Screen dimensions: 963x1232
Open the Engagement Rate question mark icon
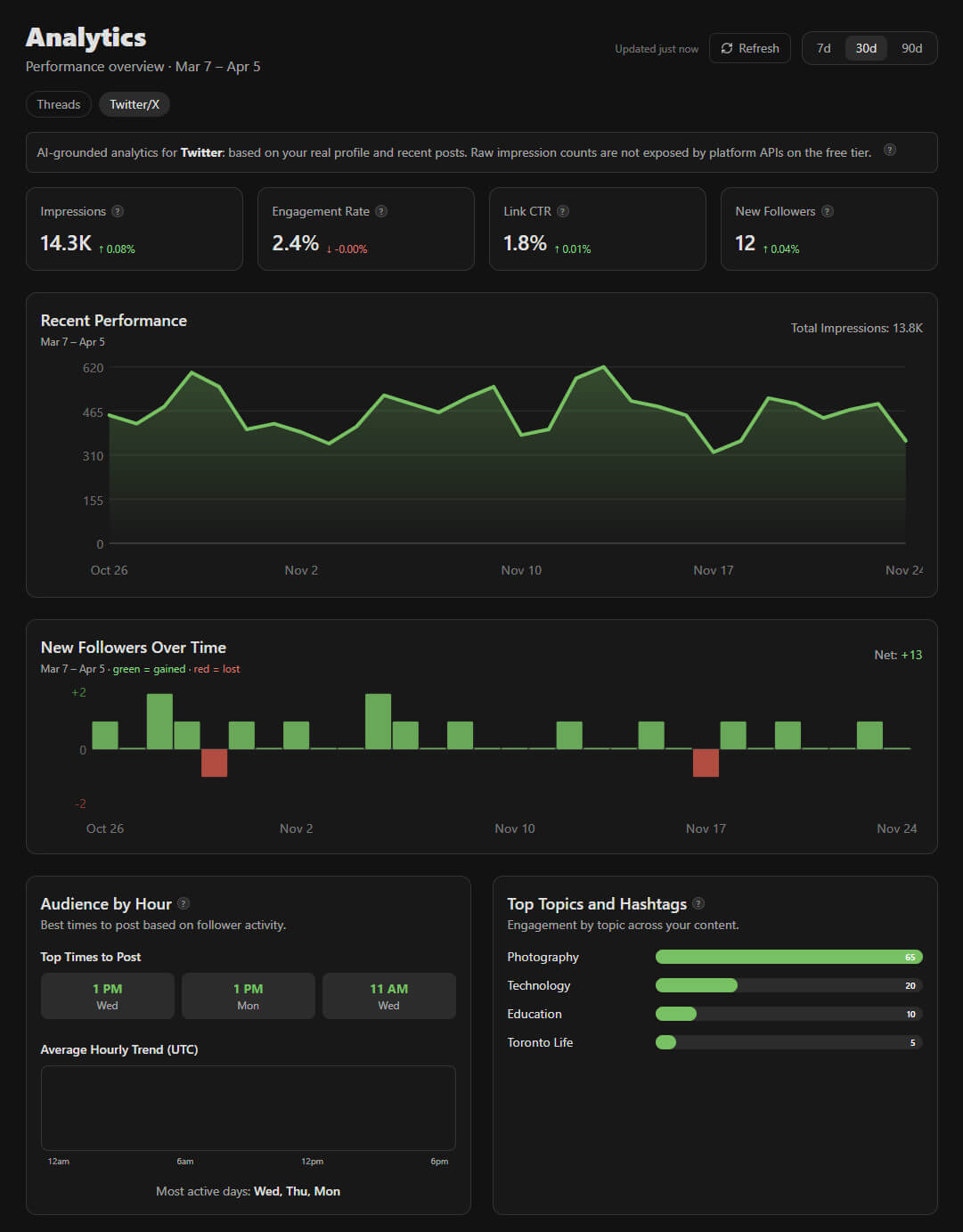tap(380, 211)
